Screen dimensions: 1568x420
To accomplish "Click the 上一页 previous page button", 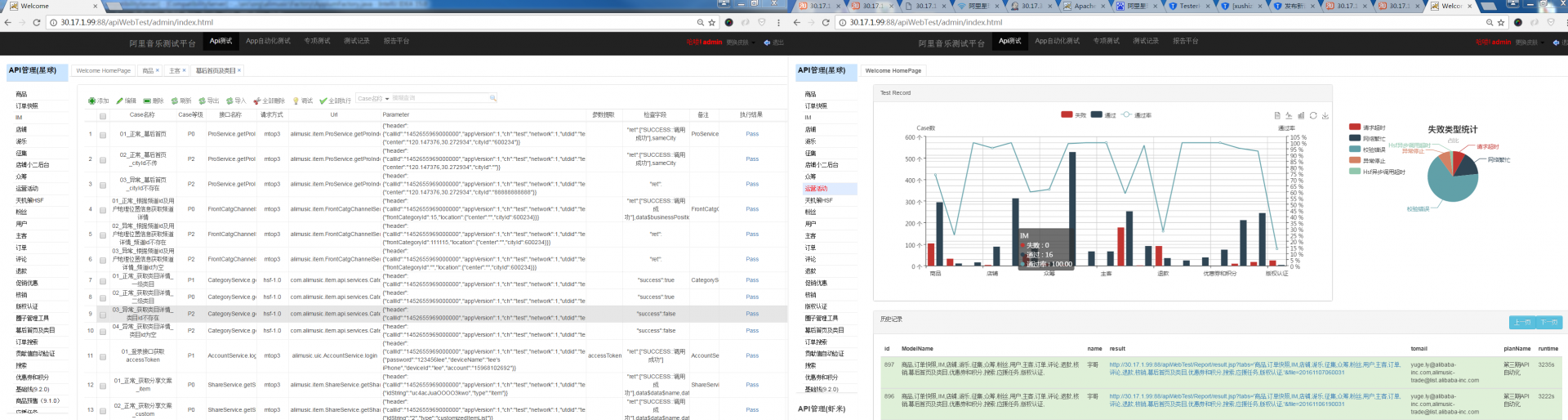I will [1522, 323].
